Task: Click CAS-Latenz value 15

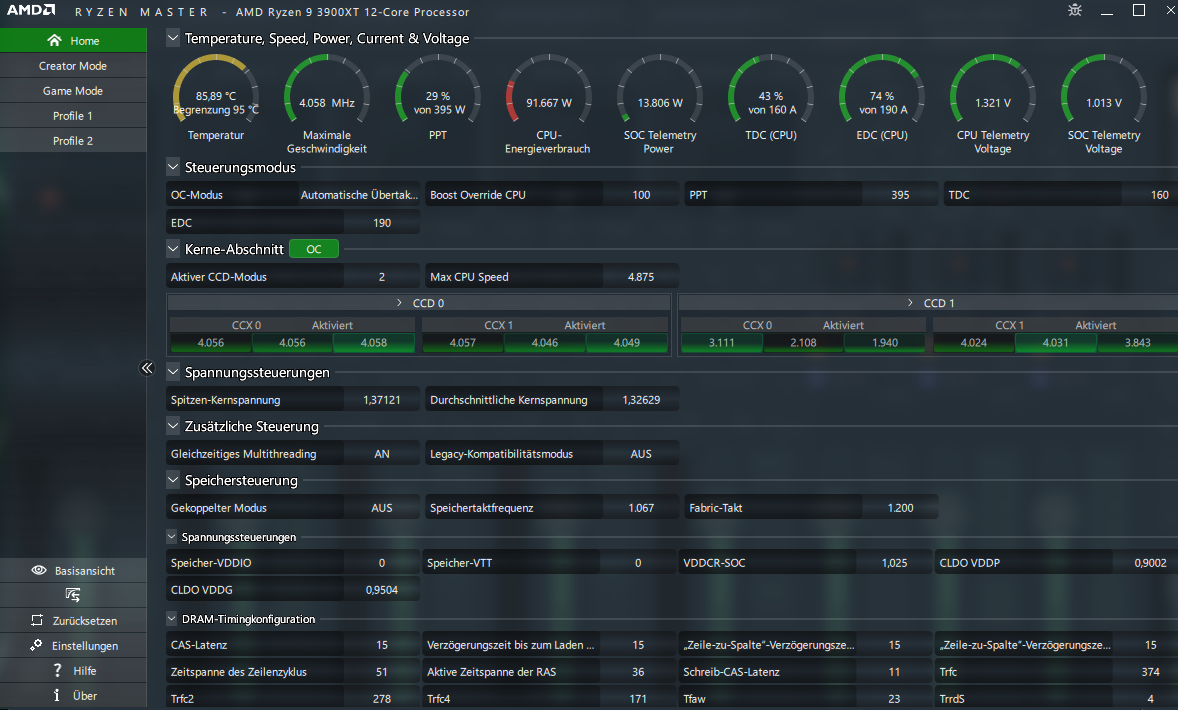Action: 382,645
